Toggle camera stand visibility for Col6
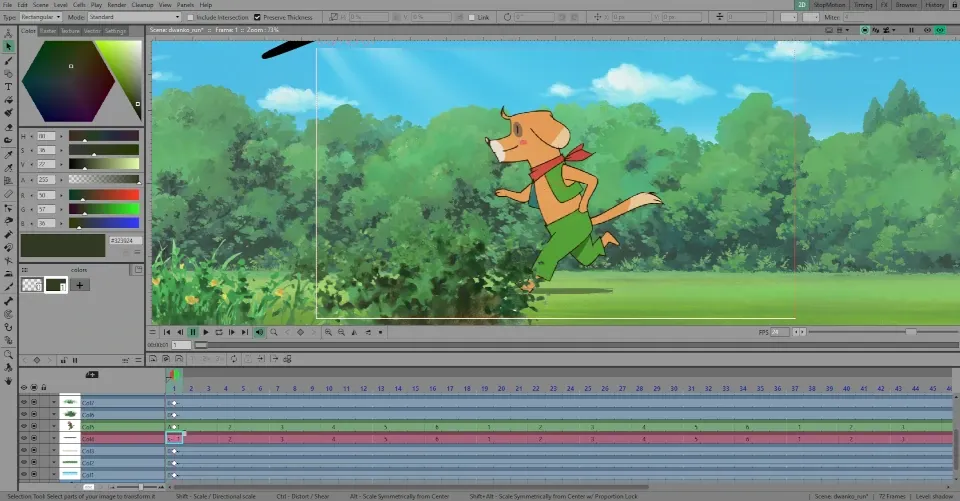The height and width of the screenshot is (501, 960). pyautogui.click(x=34, y=415)
